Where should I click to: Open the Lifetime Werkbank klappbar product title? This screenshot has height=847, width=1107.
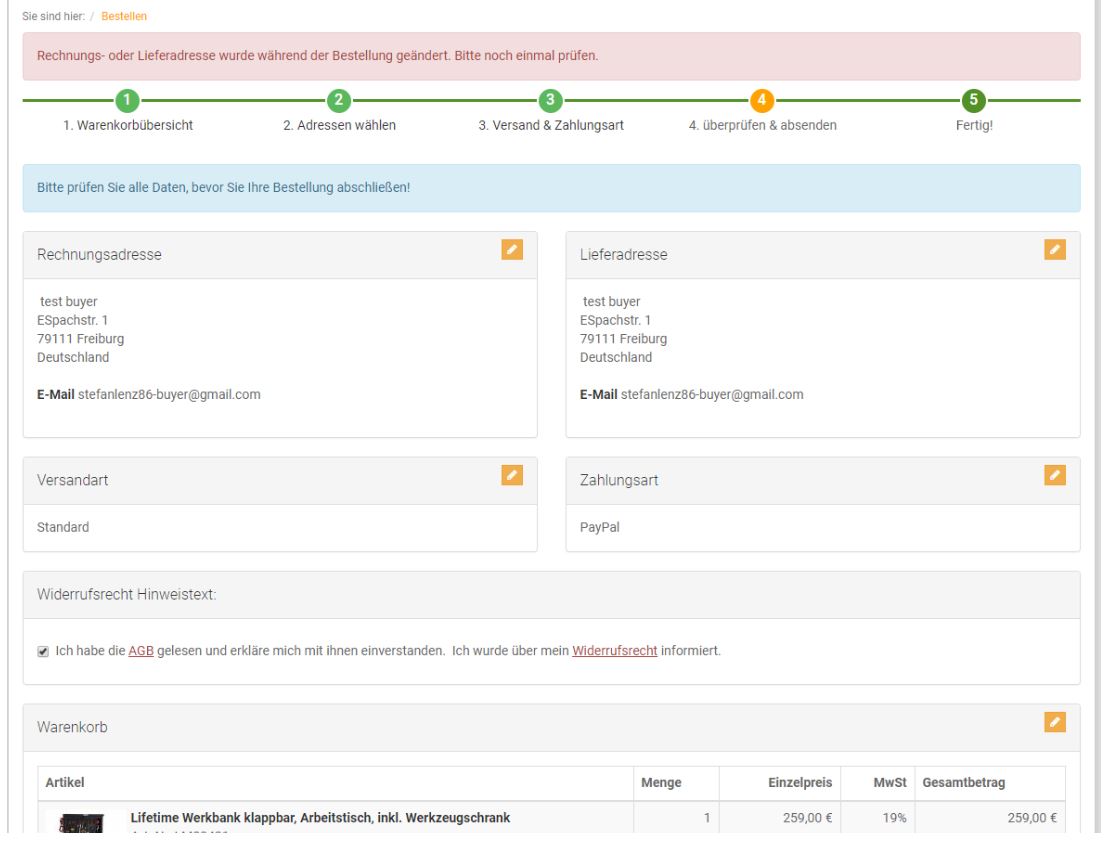[320, 818]
